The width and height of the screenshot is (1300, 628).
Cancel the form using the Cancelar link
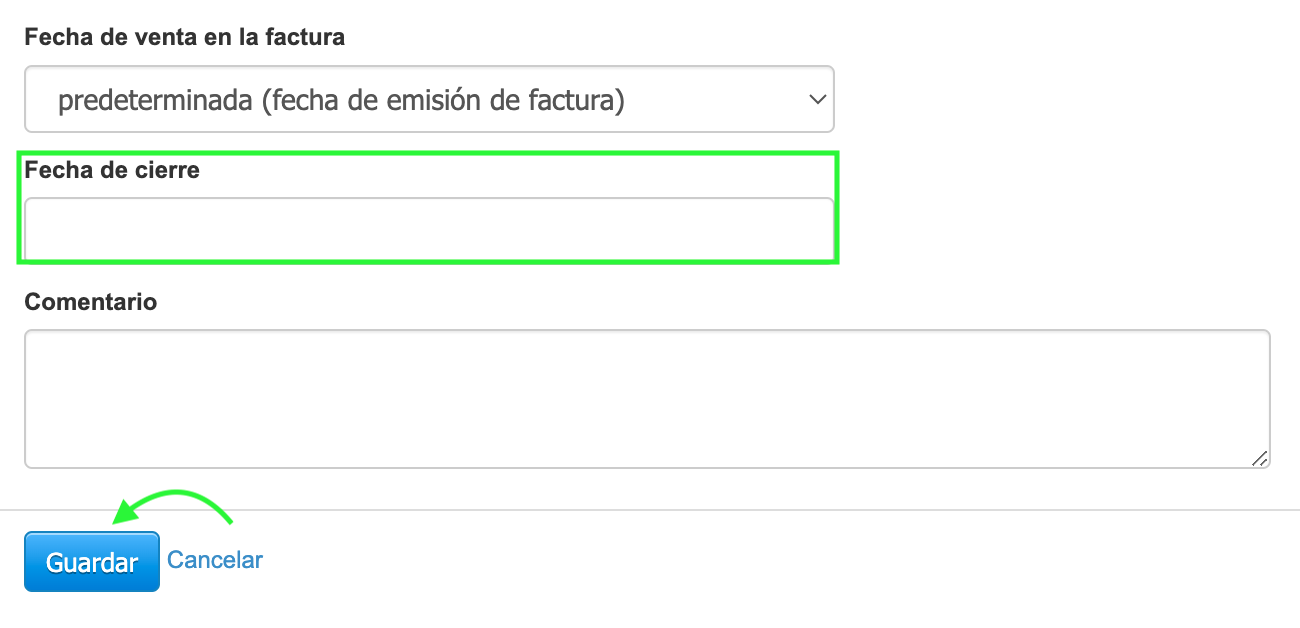[215, 560]
